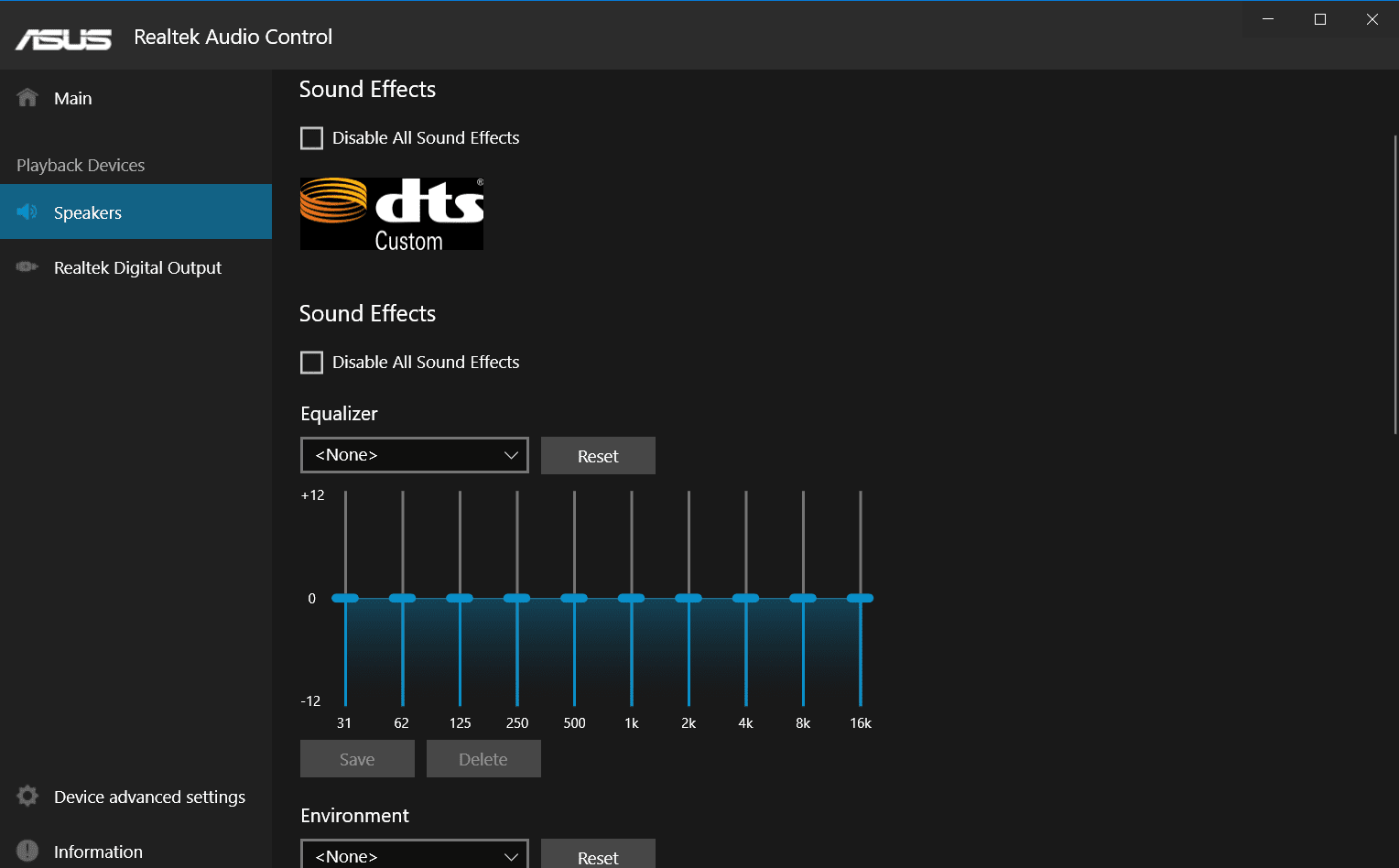
Task: Click the digital output connector icon
Action: [27, 266]
